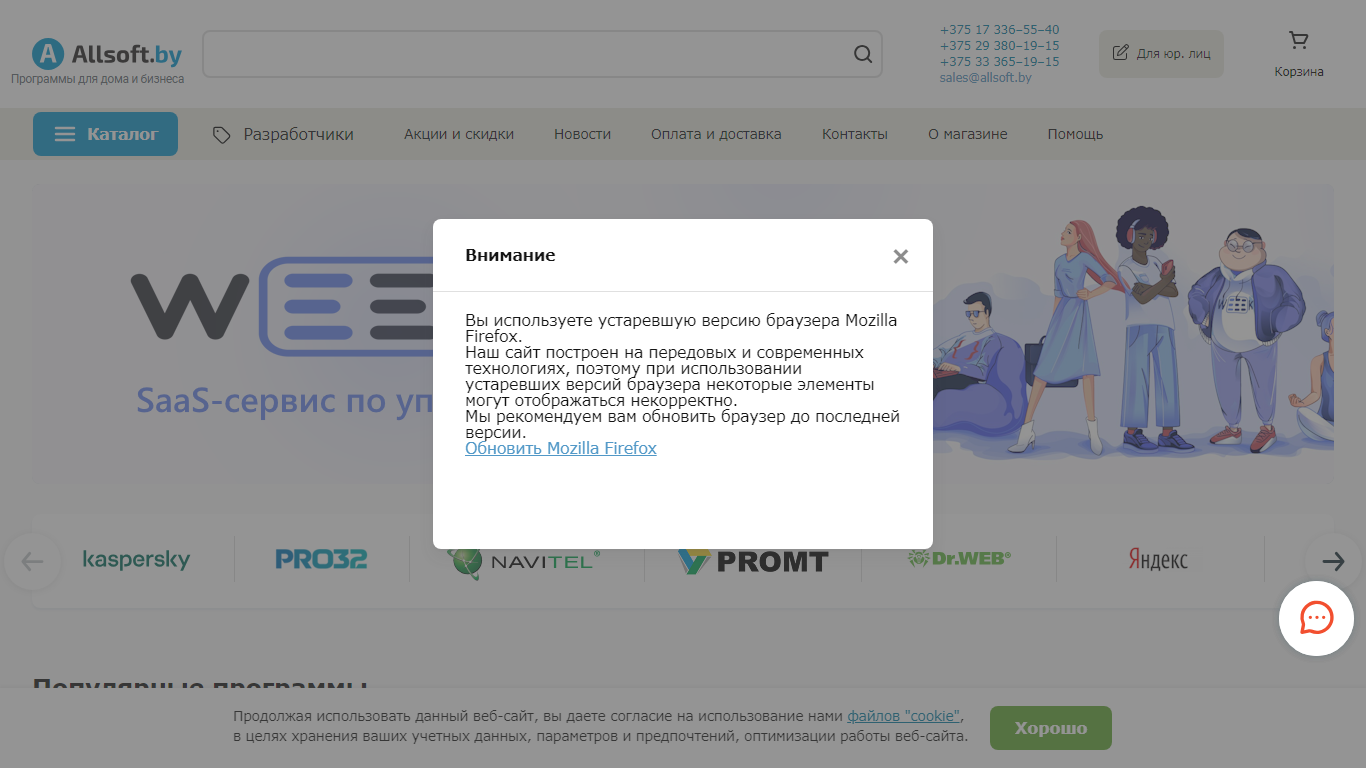Open the shopping cart icon
Screen dimensions: 1366x768
coord(1298,41)
